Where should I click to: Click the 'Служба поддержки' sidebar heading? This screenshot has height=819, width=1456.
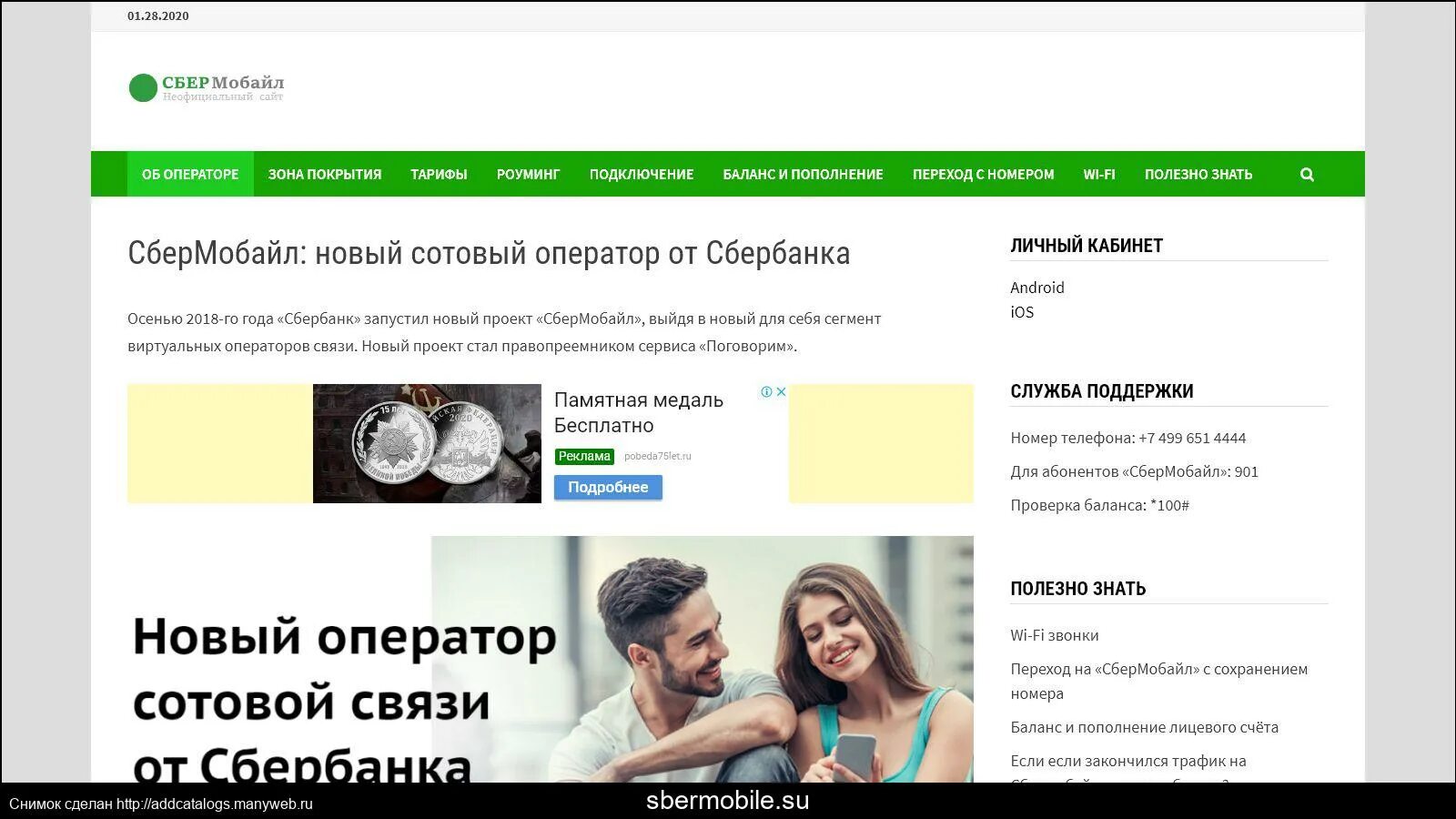(1101, 391)
